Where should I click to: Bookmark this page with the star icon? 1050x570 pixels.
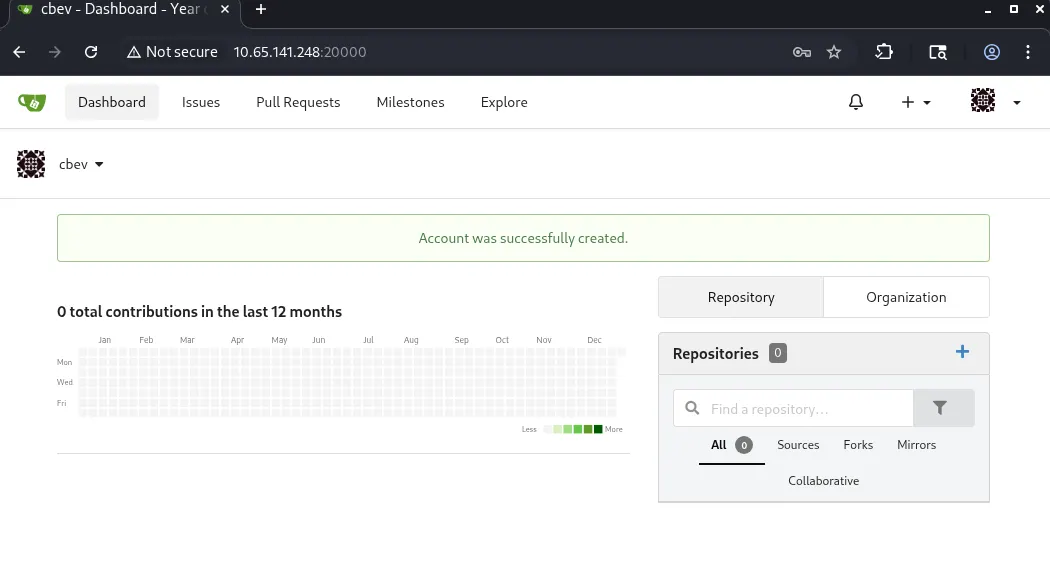point(834,52)
